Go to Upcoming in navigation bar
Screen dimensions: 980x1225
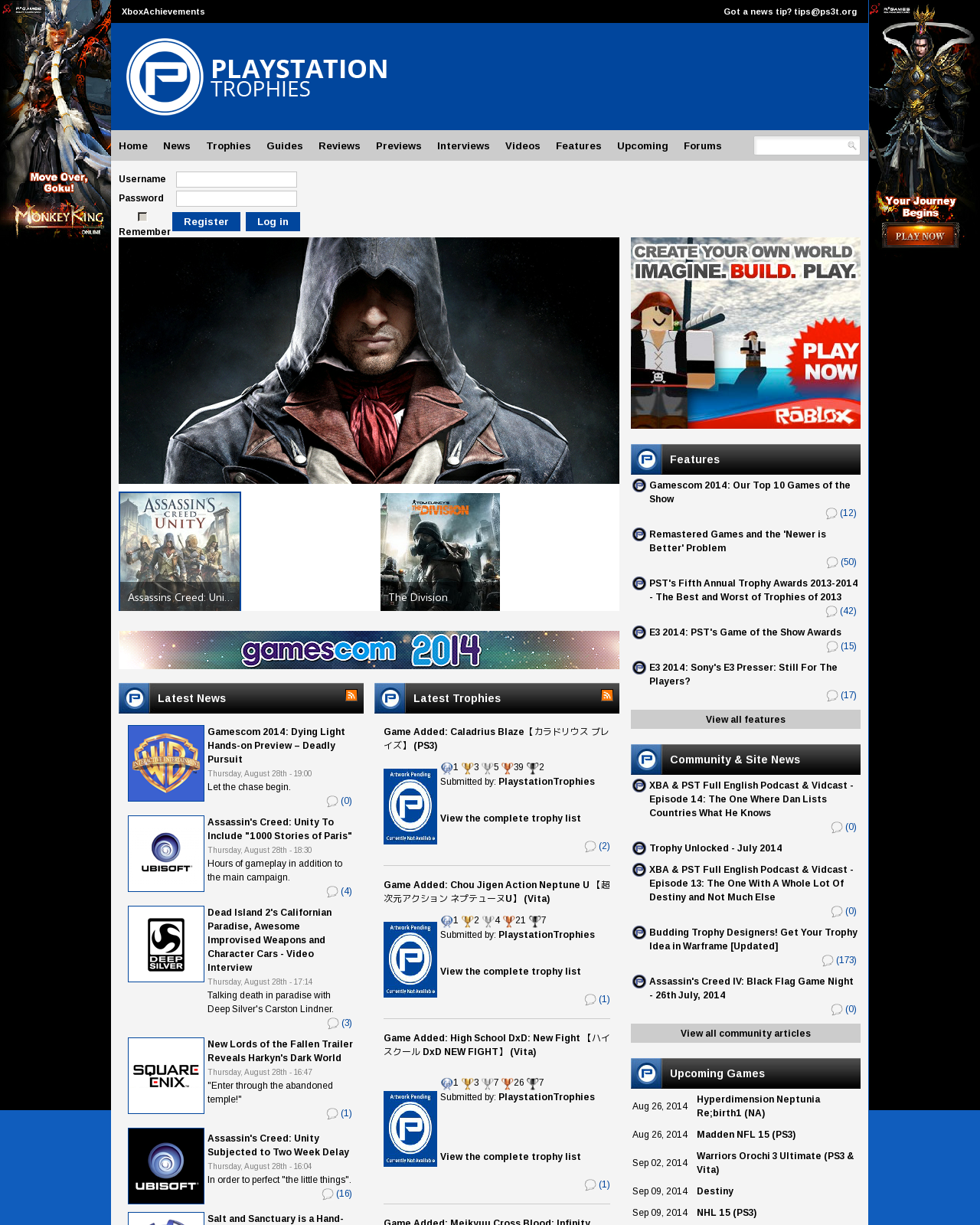coord(642,146)
